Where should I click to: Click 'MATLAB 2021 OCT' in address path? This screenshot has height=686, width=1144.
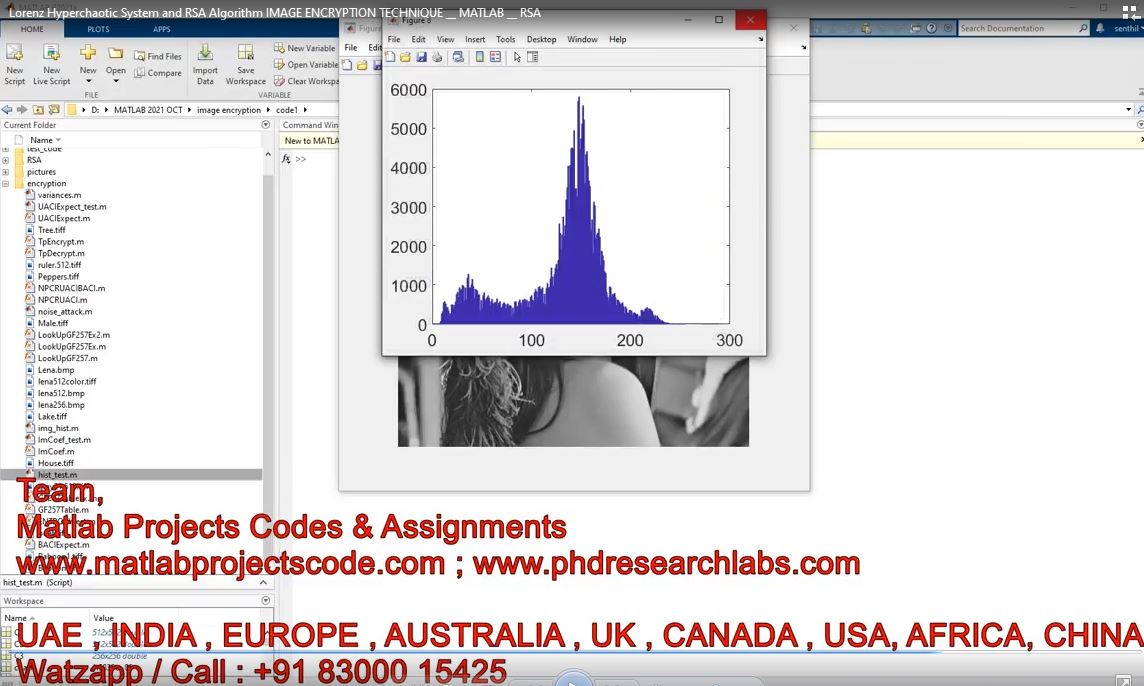[x=148, y=110]
